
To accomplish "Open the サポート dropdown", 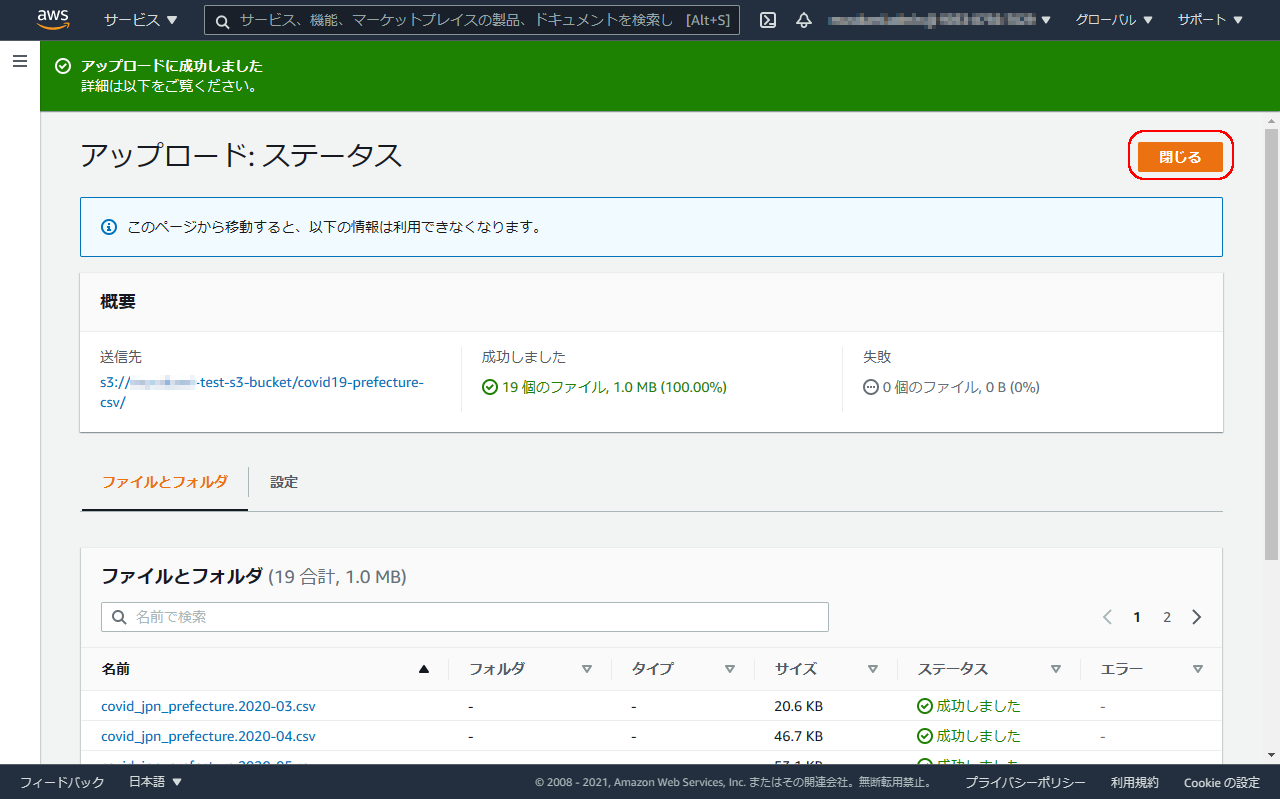I will pyautogui.click(x=1209, y=19).
